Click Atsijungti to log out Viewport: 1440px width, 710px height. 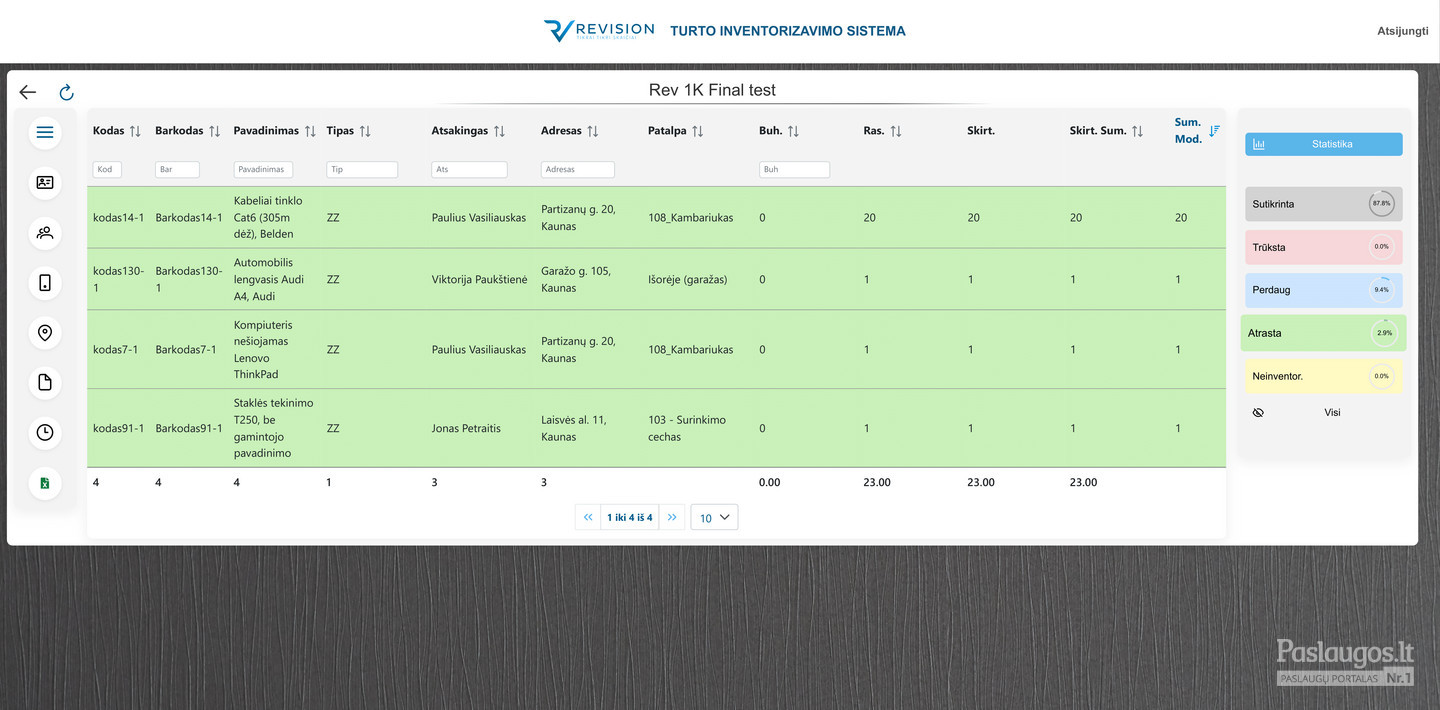pos(1403,31)
